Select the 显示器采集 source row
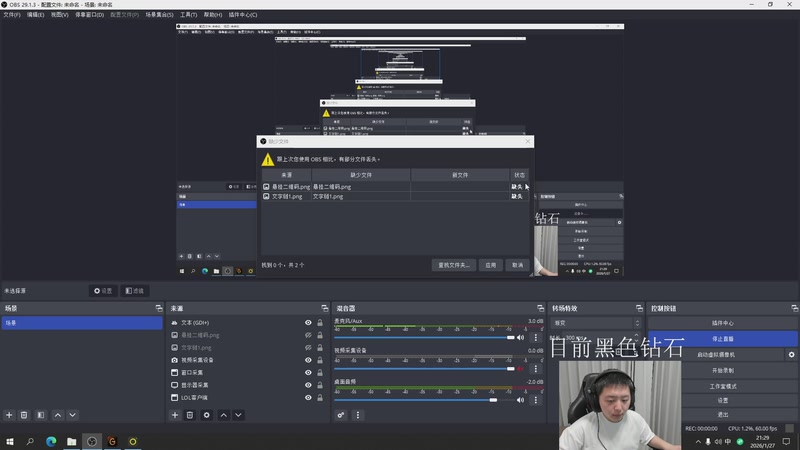Image resolution: width=800 pixels, height=450 pixels. [247, 385]
